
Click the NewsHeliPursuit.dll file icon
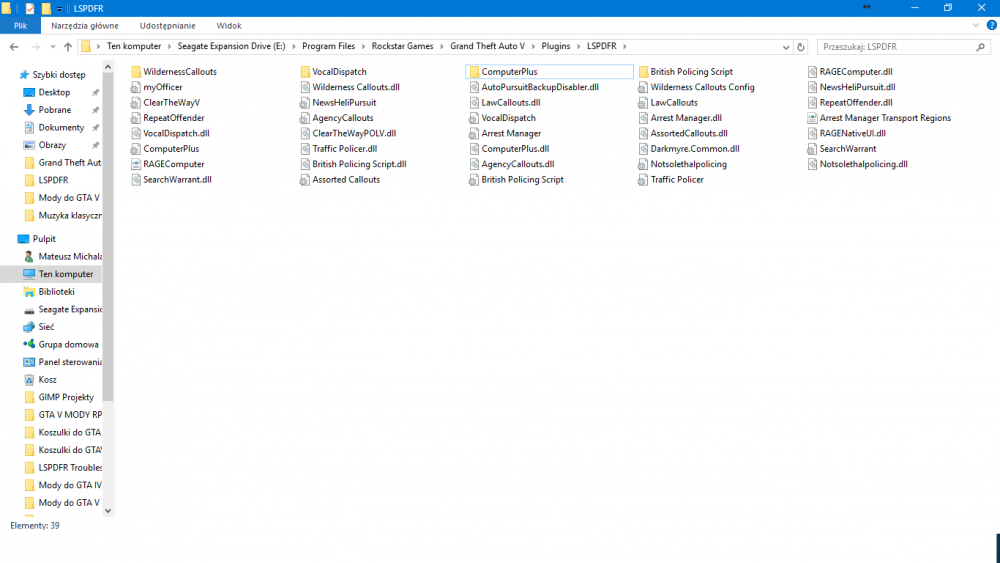tap(812, 87)
